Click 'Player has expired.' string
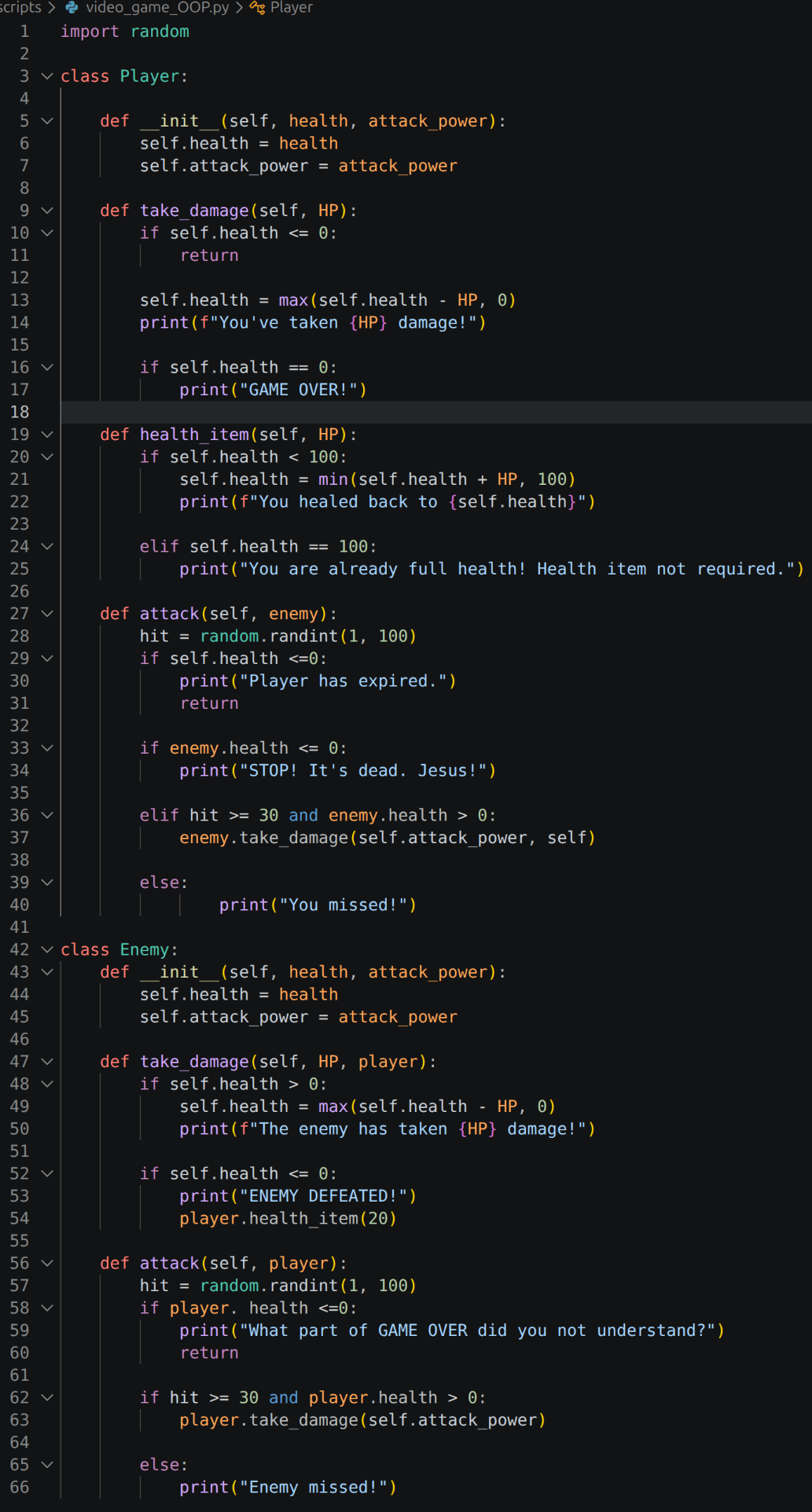This screenshot has width=812, height=1512. 344,681
